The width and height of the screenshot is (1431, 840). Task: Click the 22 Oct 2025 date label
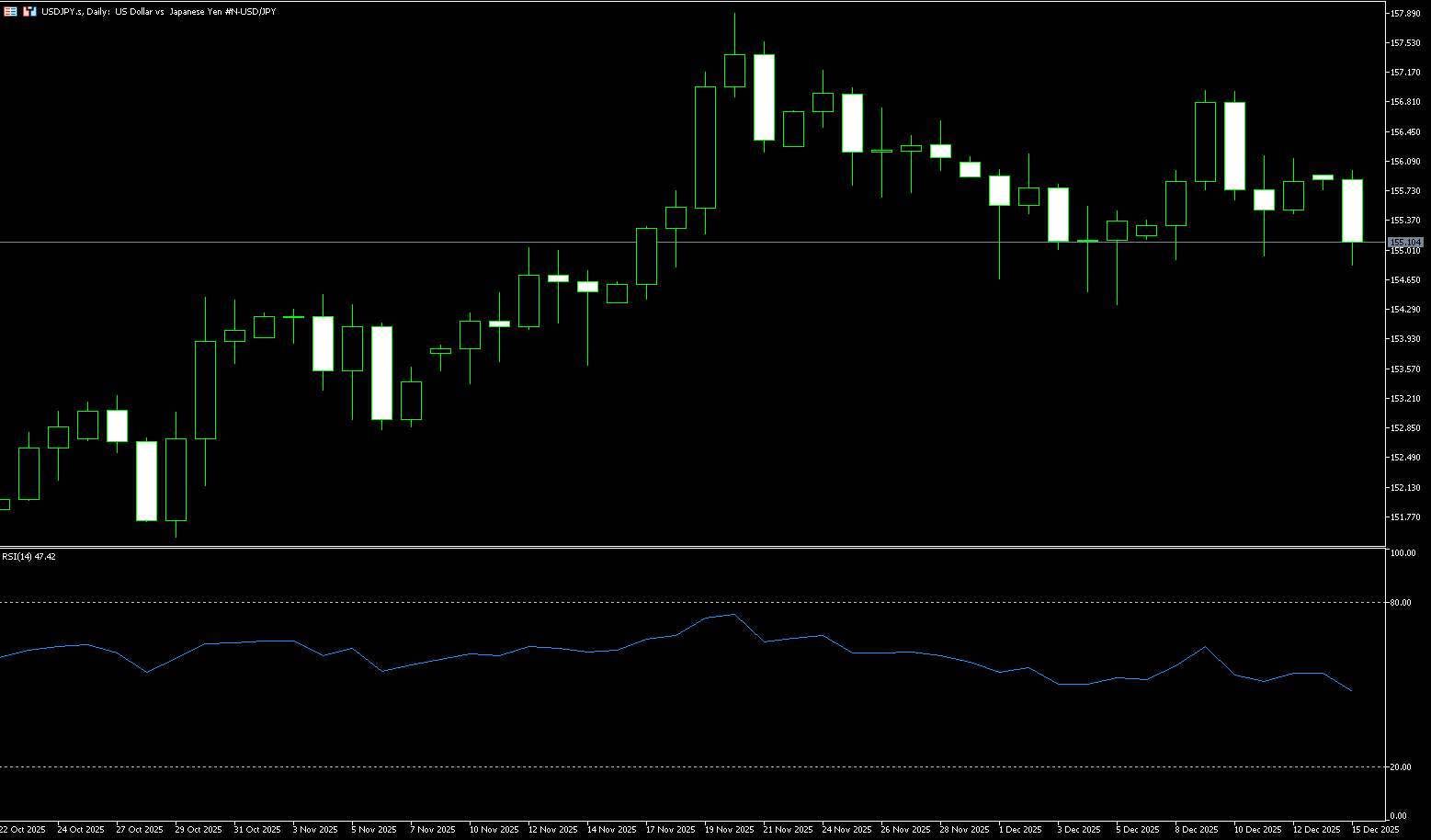[x=22, y=830]
